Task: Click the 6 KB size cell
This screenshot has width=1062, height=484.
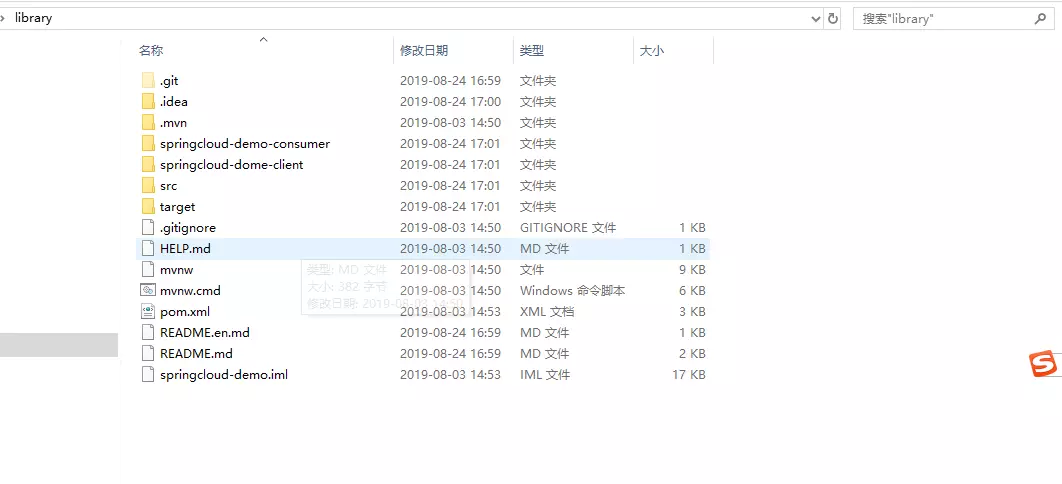Action: click(692, 290)
